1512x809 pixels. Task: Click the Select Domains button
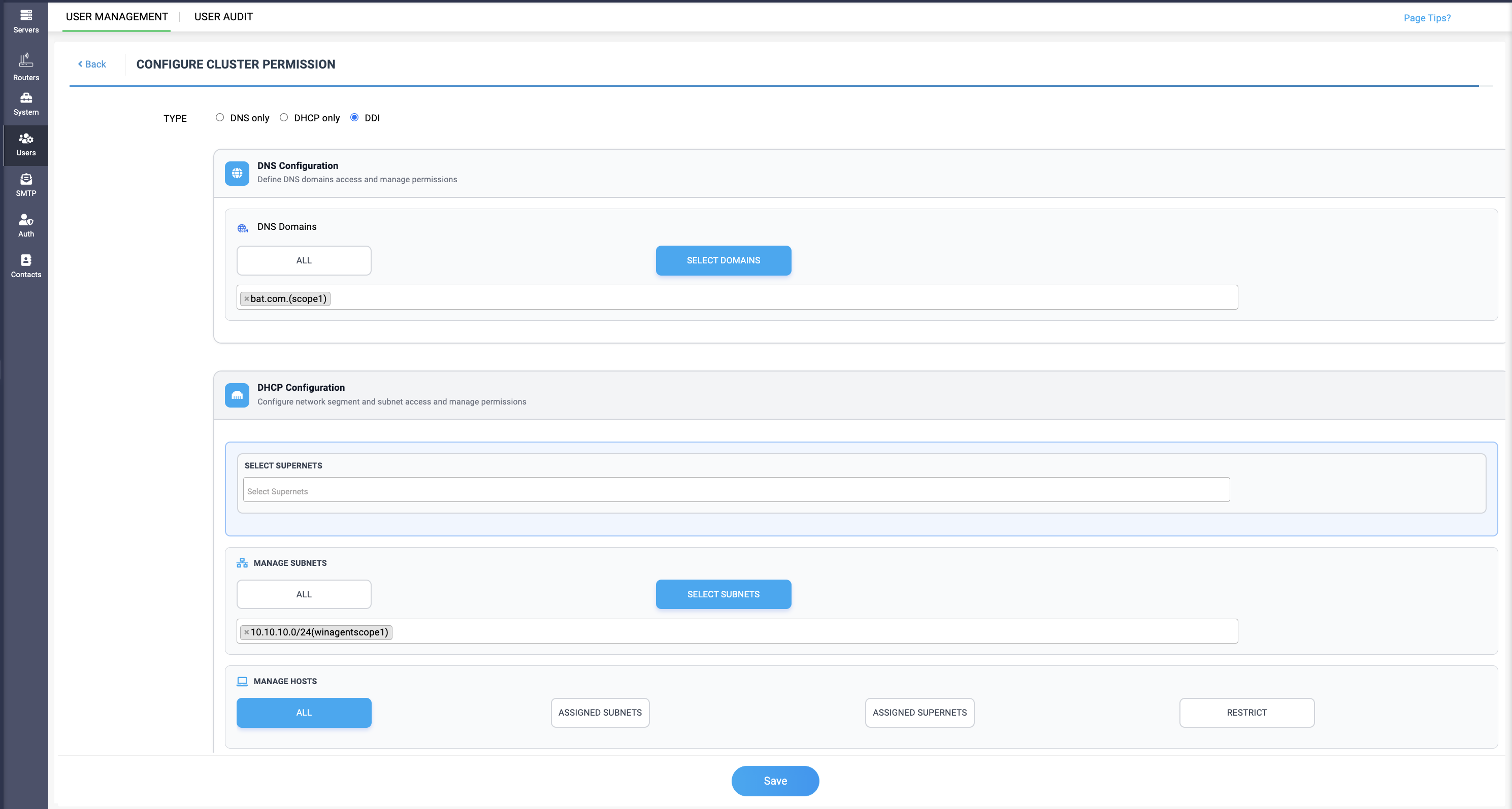pyautogui.click(x=723, y=260)
